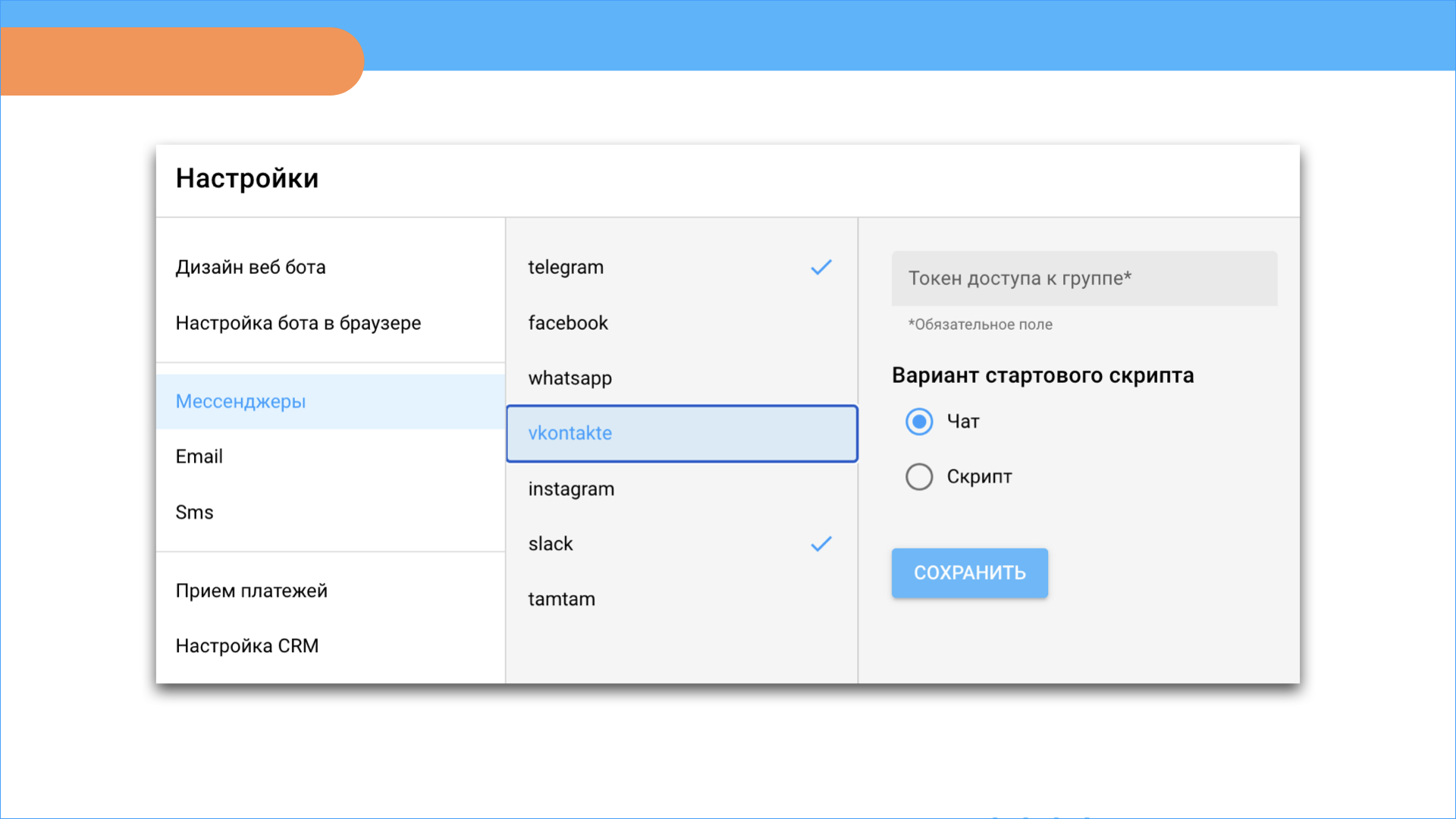Go to Email settings
The image size is (1456, 819).
pos(199,457)
